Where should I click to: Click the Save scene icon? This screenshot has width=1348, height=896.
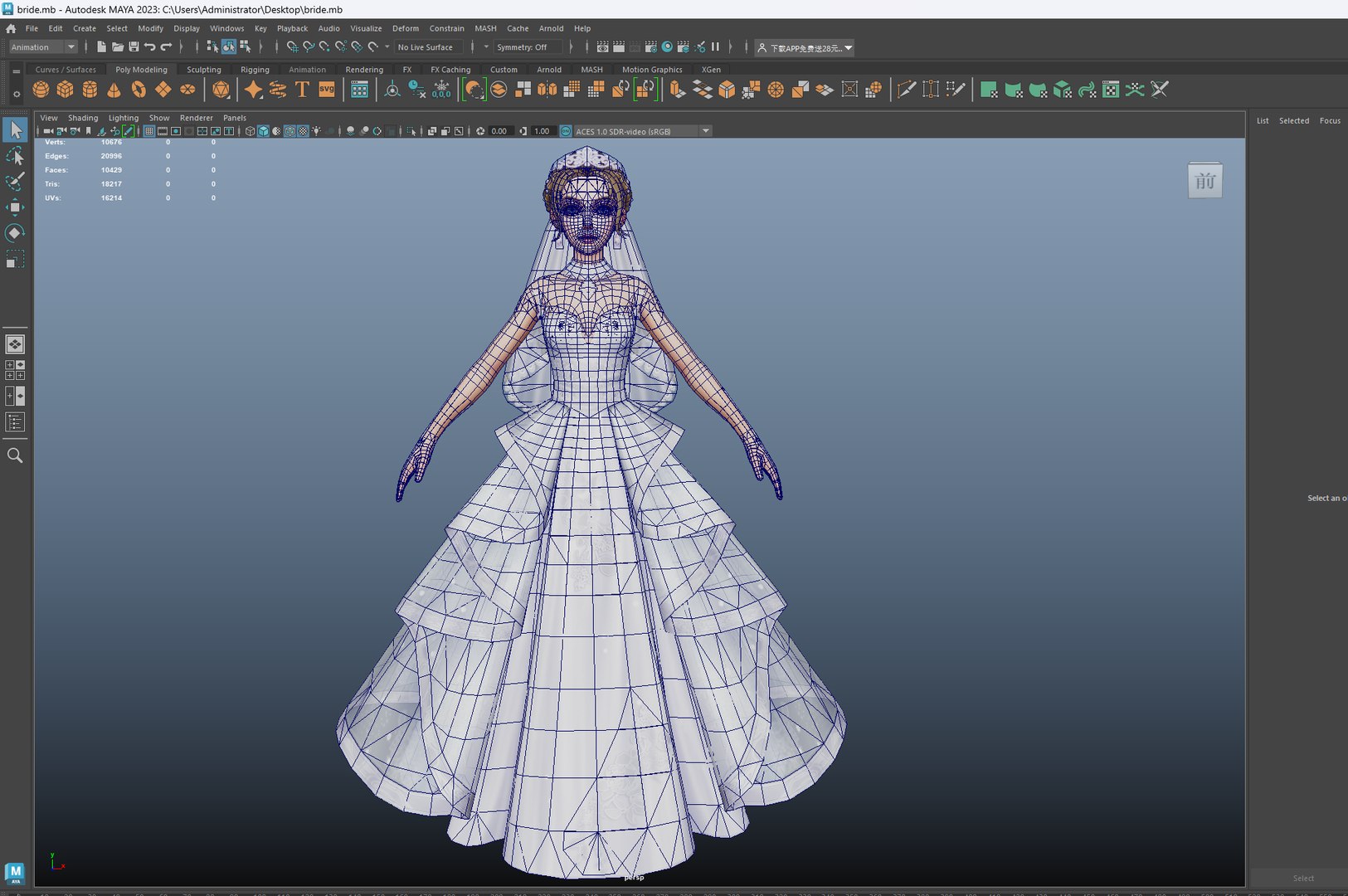134,47
